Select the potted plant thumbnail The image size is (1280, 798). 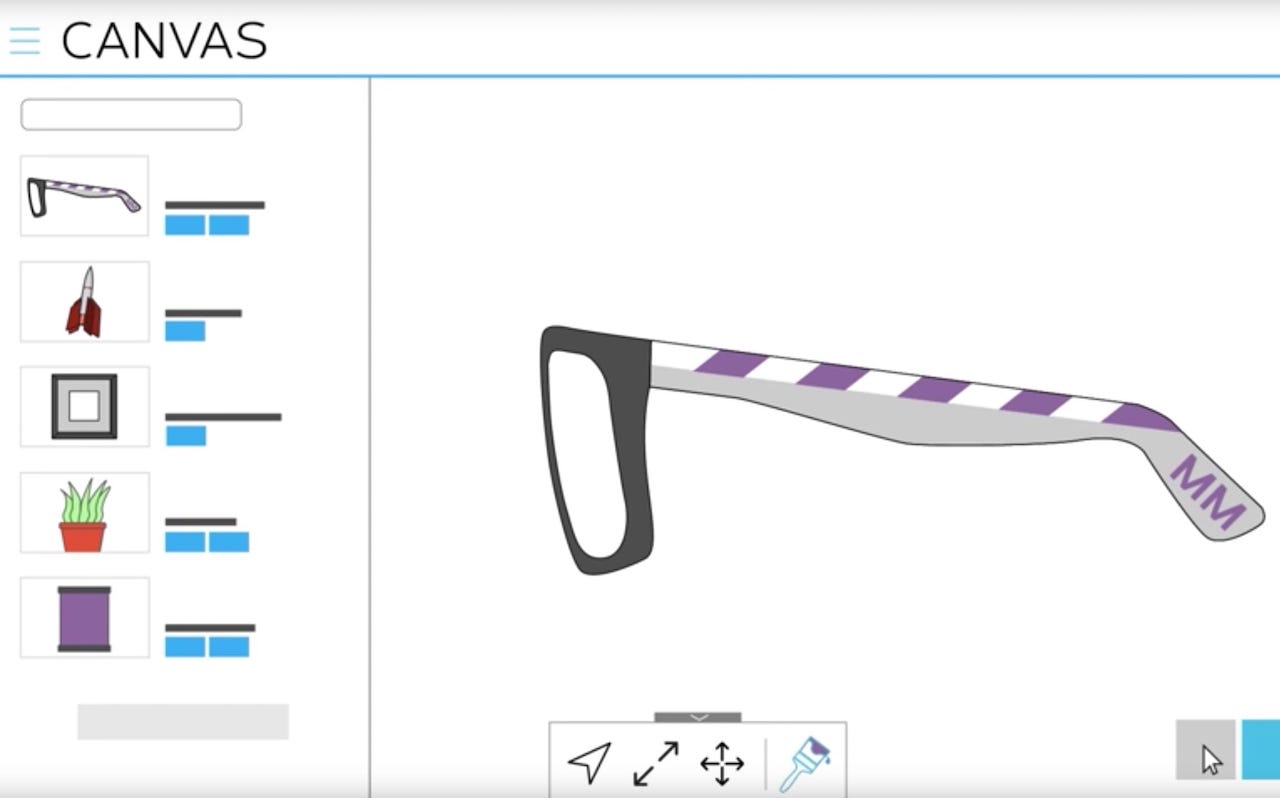click(x=85, y=513)
